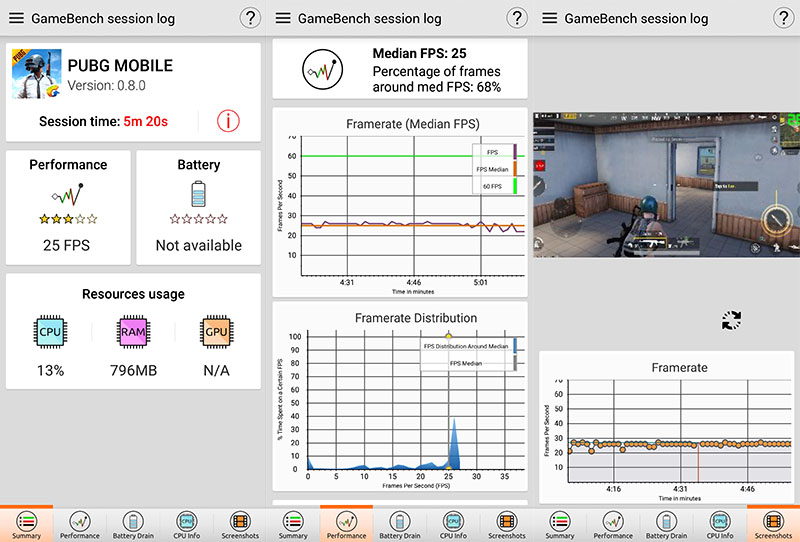
Task: Click help icon in left panel
Action: (250, 18)
